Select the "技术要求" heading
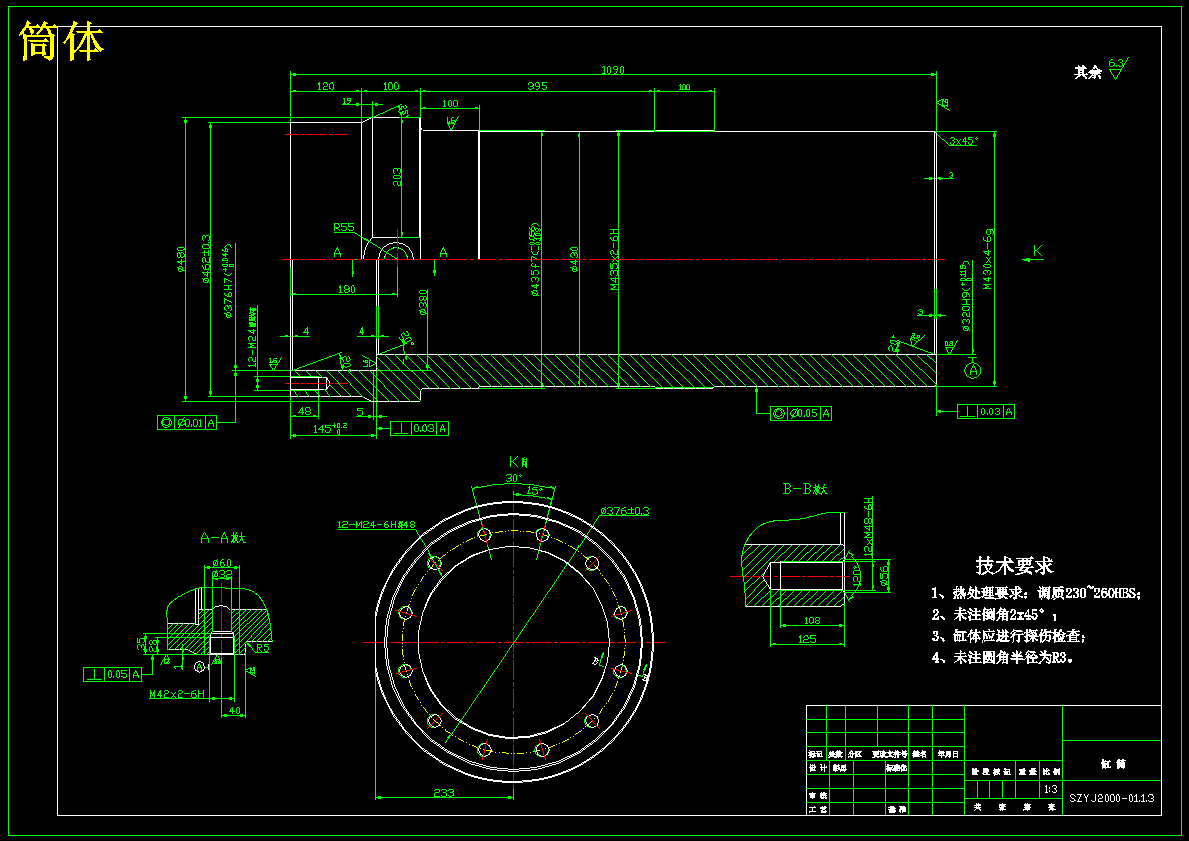Viewport: 1189px width, 841px height. coord(1014,565)
